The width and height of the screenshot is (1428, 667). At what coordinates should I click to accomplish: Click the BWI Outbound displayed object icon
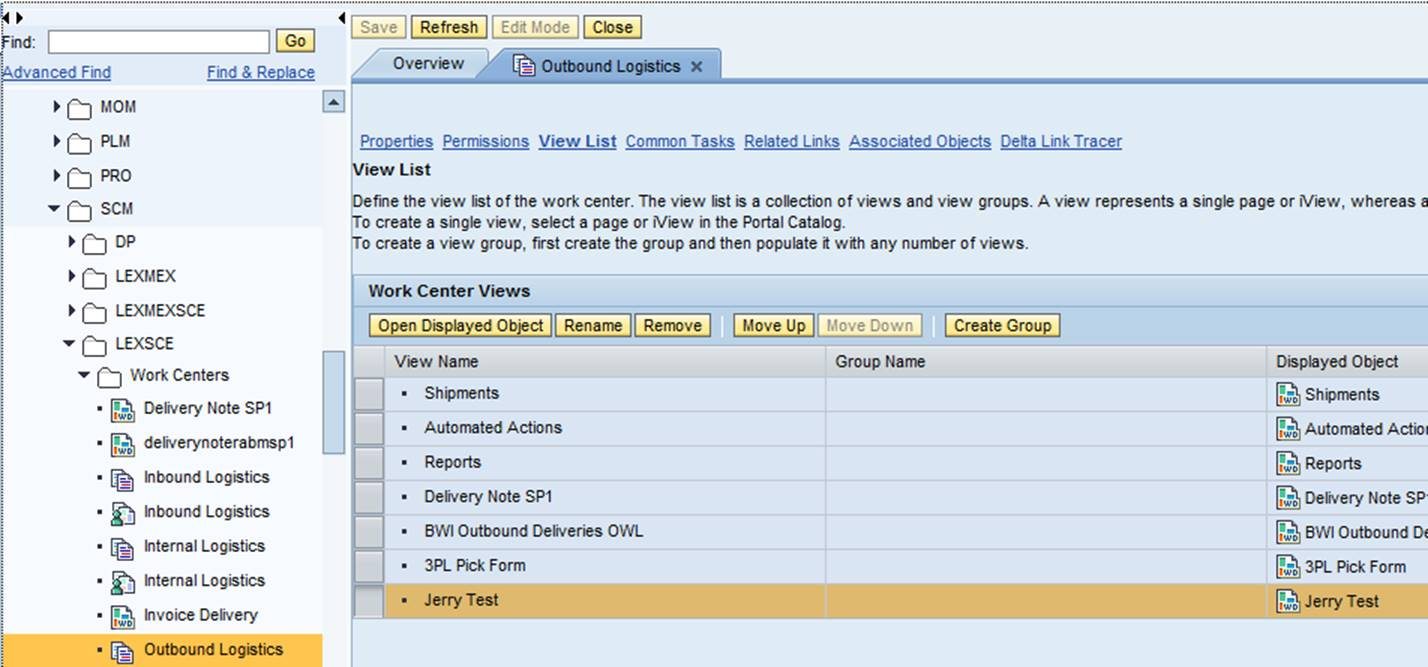click(1288, 532)
